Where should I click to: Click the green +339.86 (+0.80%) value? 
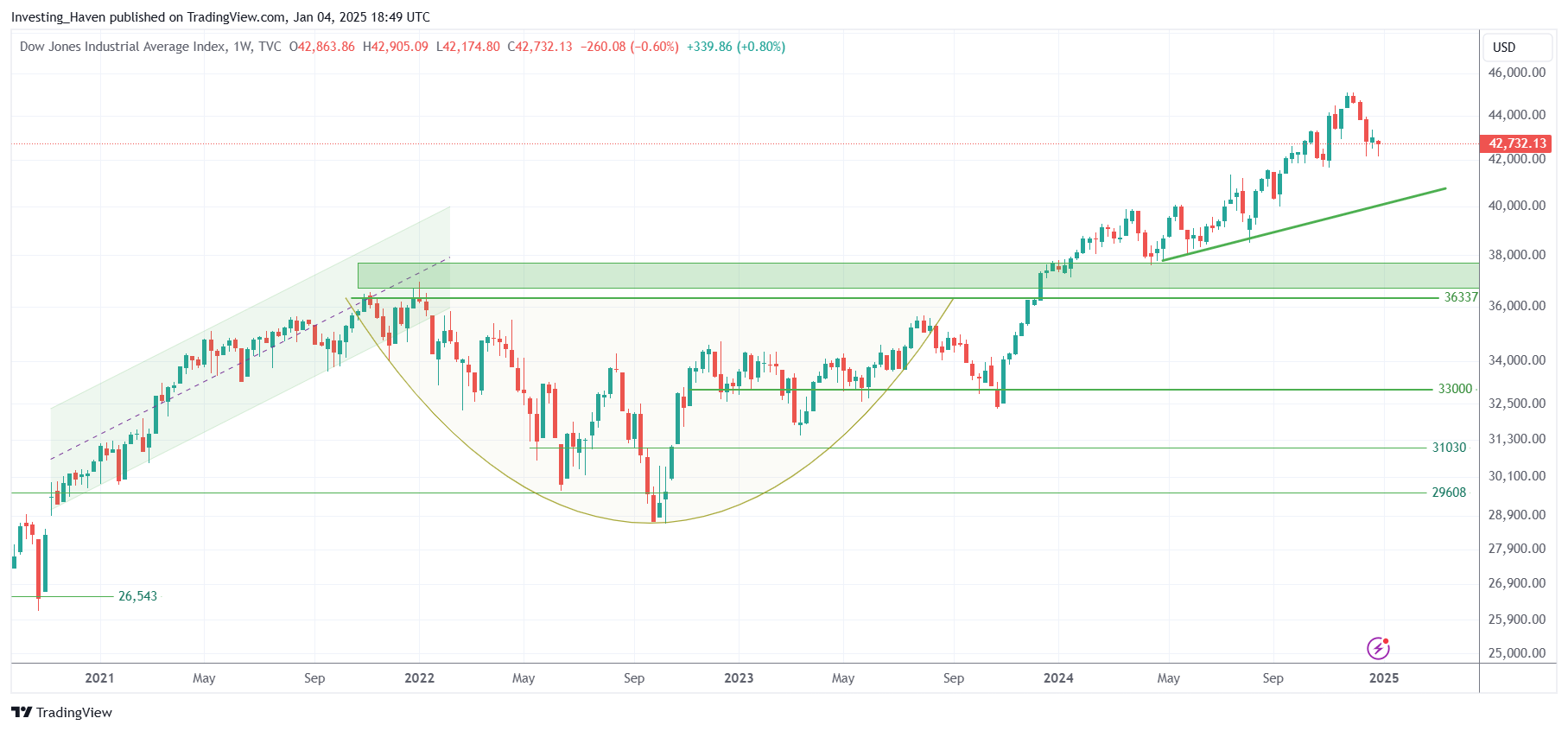pos(736,47)
